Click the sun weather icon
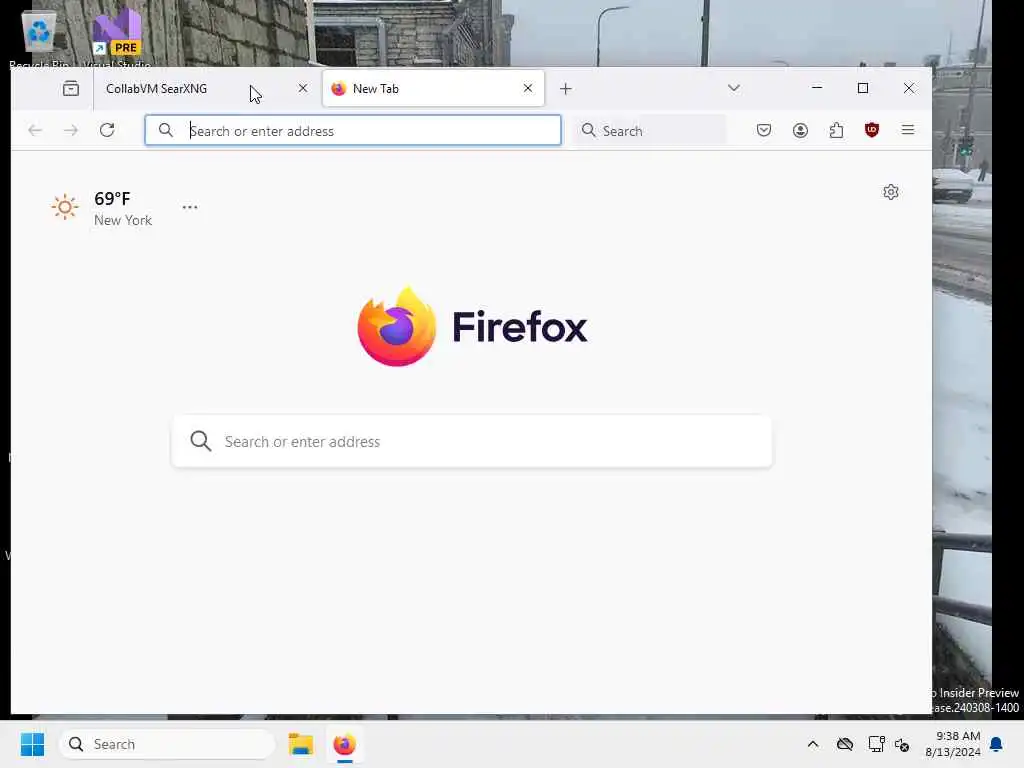The image size is (1024, 768). (65, 208)
